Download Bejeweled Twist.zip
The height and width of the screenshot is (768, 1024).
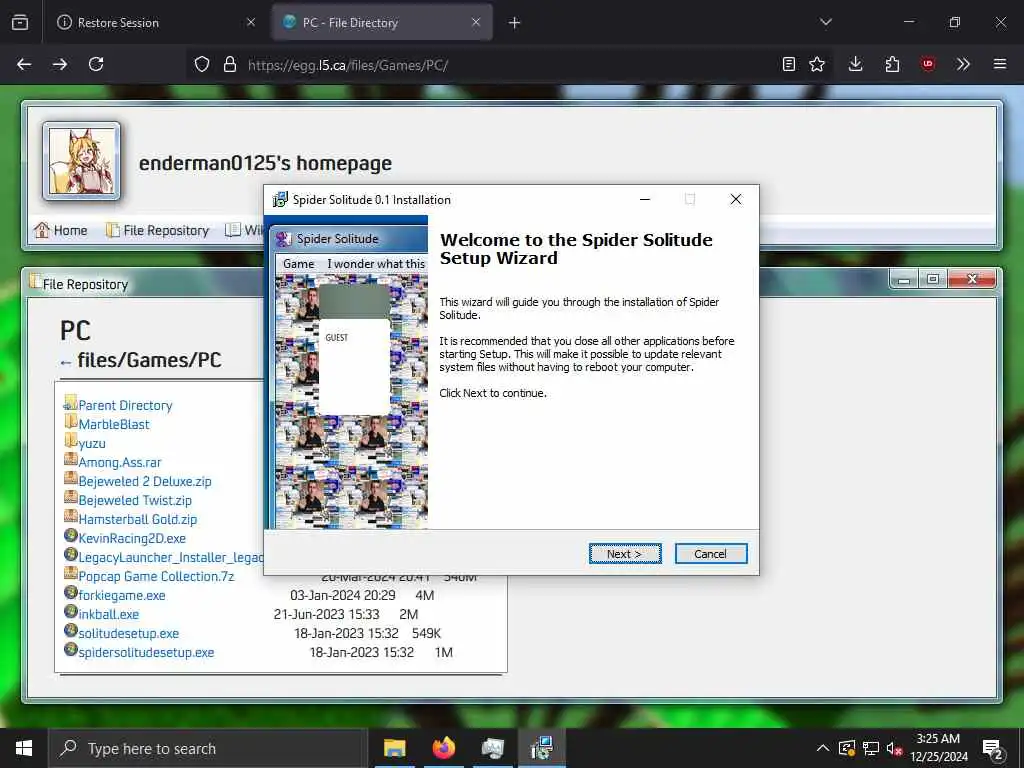click(135, 500)
